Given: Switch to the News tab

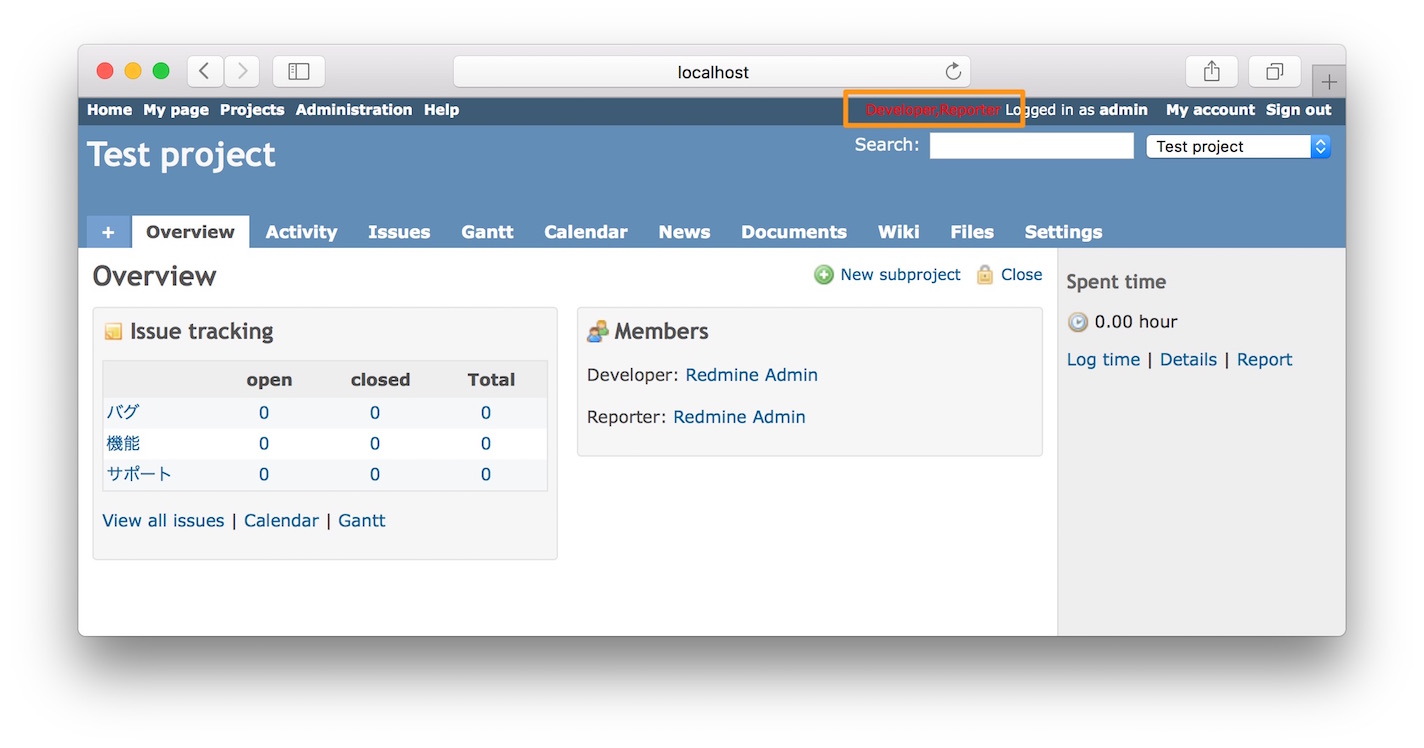Looking at the screenshot, I should coord(684,232).
